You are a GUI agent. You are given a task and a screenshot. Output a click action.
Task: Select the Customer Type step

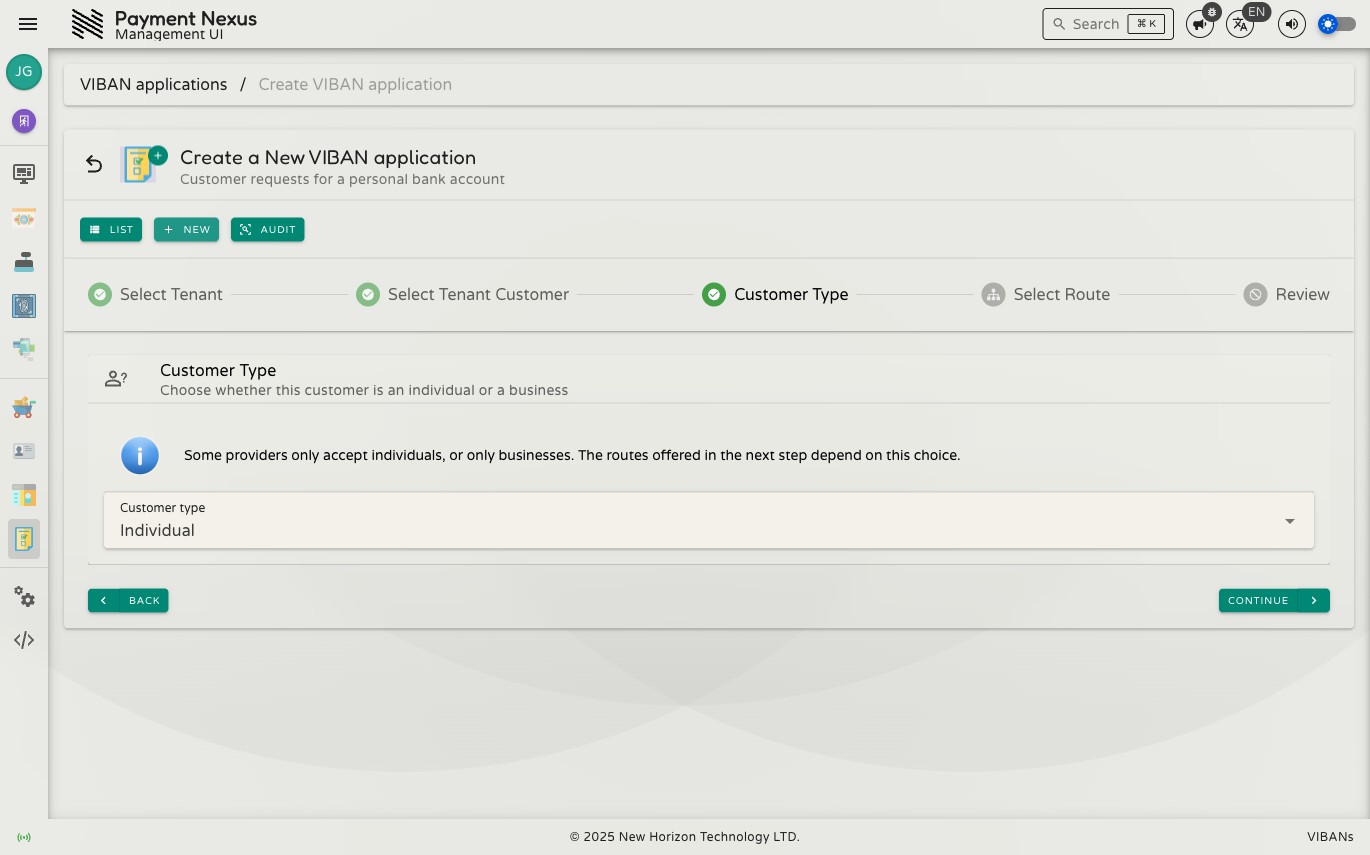[x=775, y=294]
